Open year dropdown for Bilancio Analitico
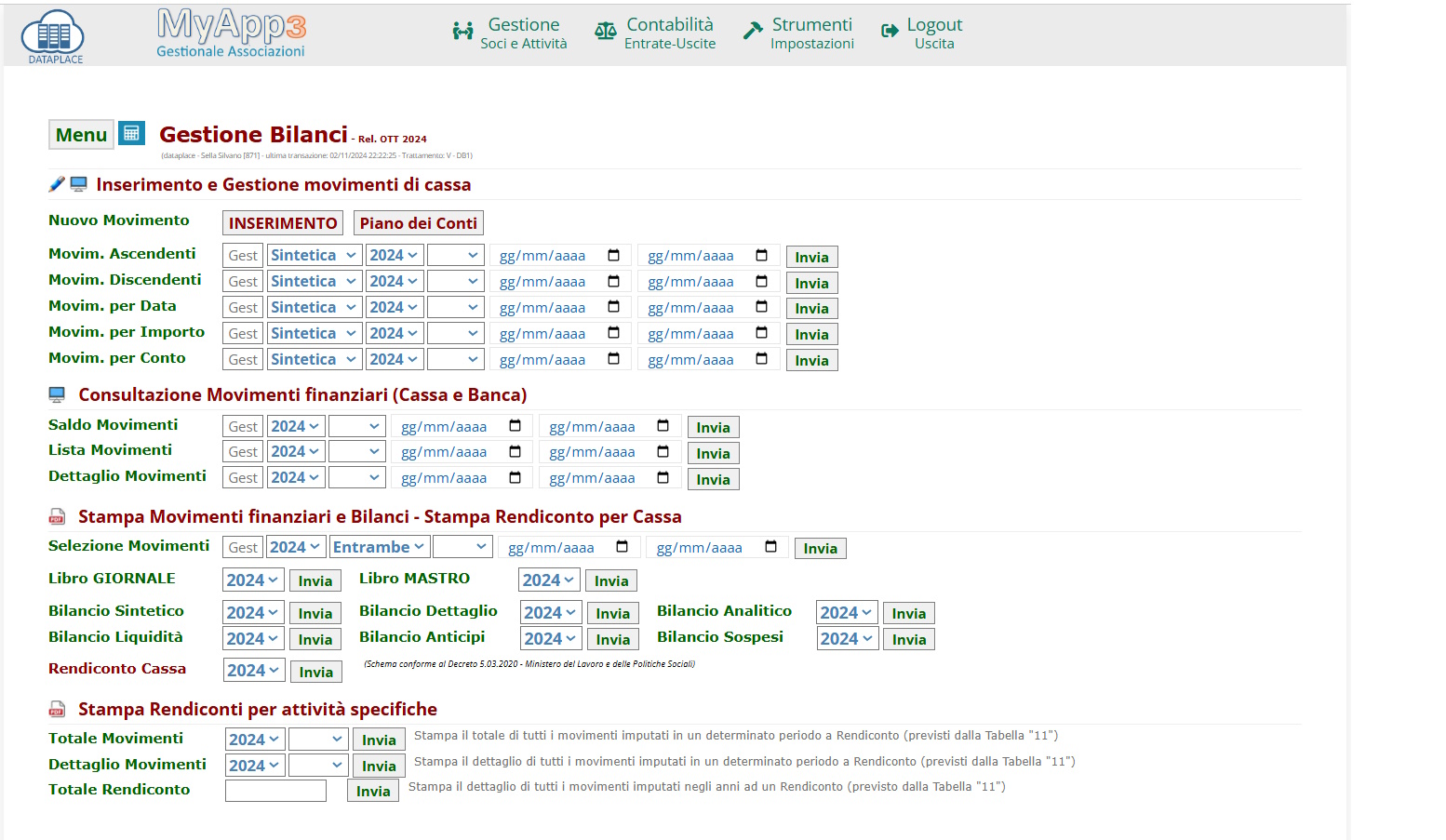 point(847,613)
